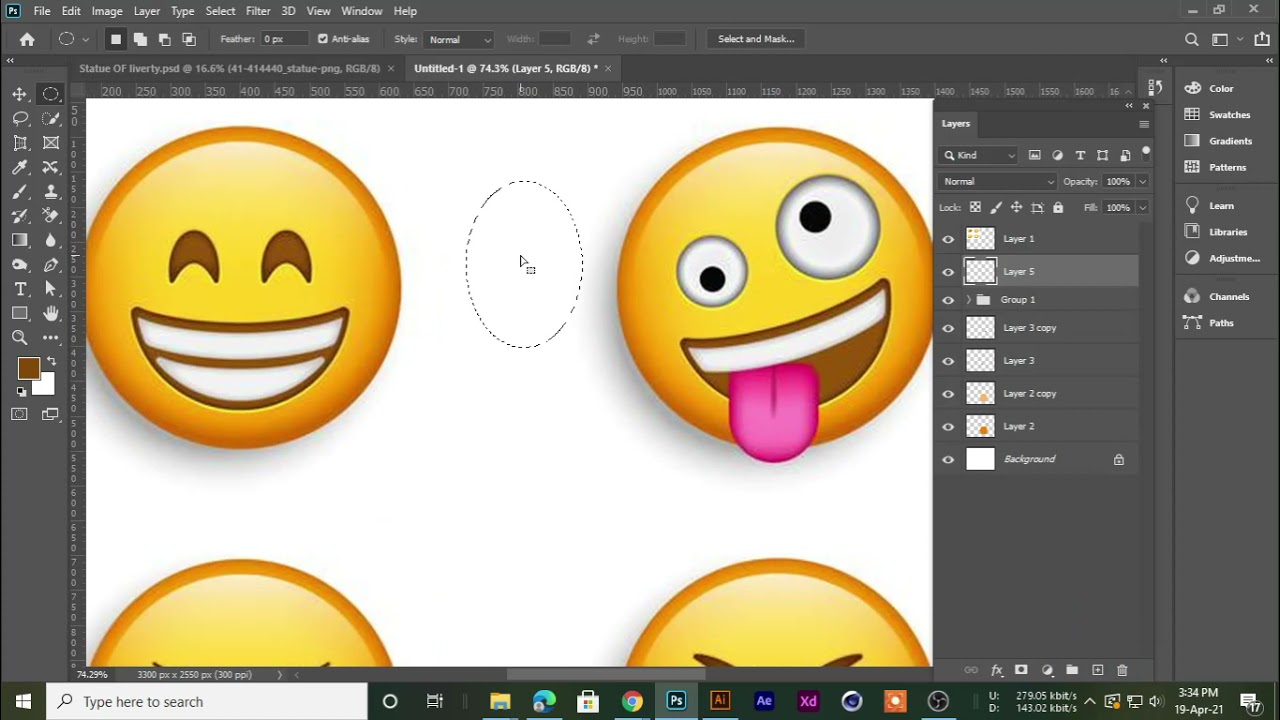
Task: Choose Add to Selection mode
Action: click(x=140, y=39)
